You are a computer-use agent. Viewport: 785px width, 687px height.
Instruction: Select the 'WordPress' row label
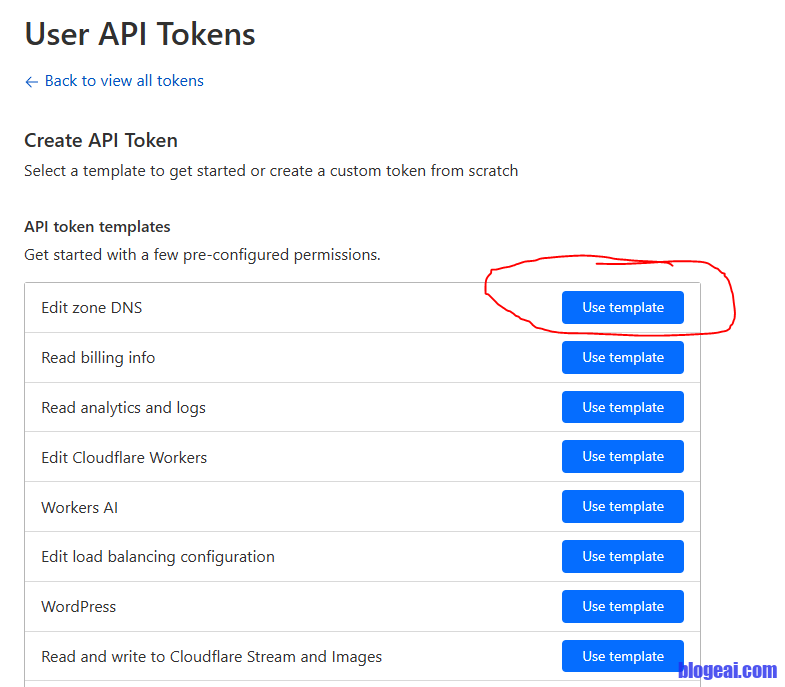(78, 607)
